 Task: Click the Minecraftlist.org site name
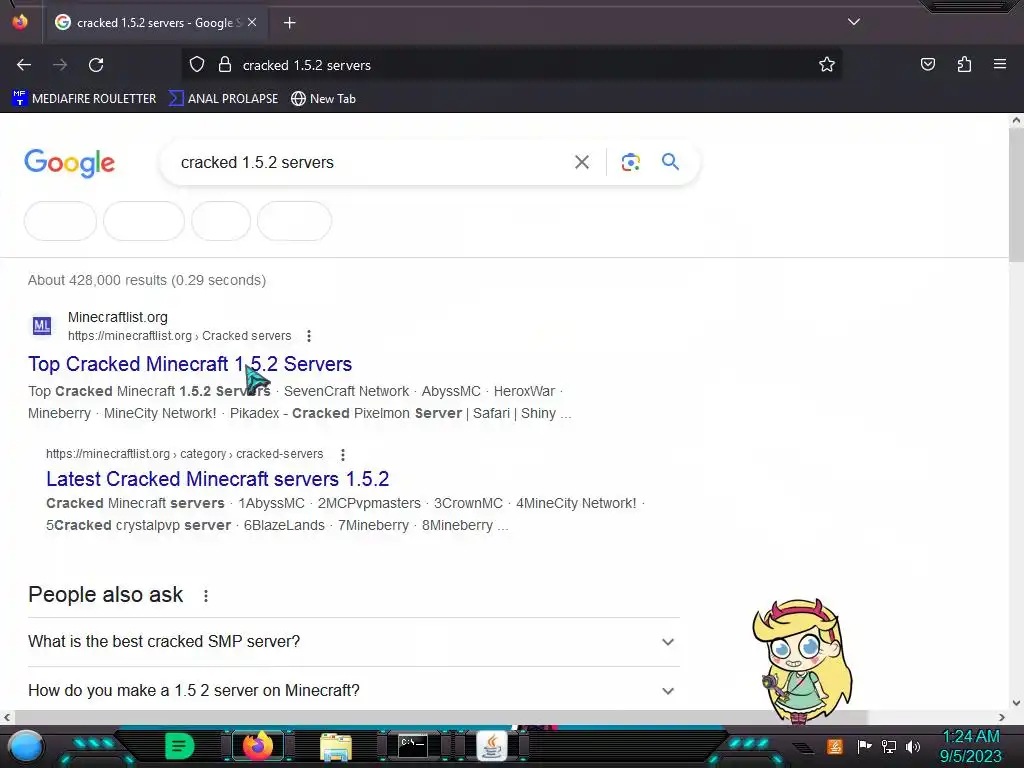pos(118,317)
